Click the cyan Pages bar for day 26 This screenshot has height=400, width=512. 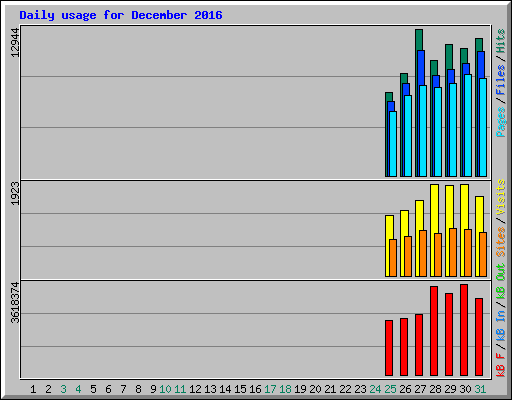click(x=408, y=136)
